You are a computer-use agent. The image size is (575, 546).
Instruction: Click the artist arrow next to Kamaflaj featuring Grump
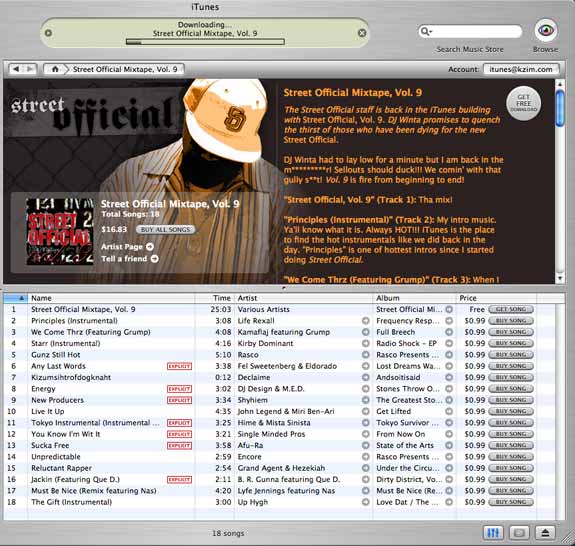click(366, 332)
